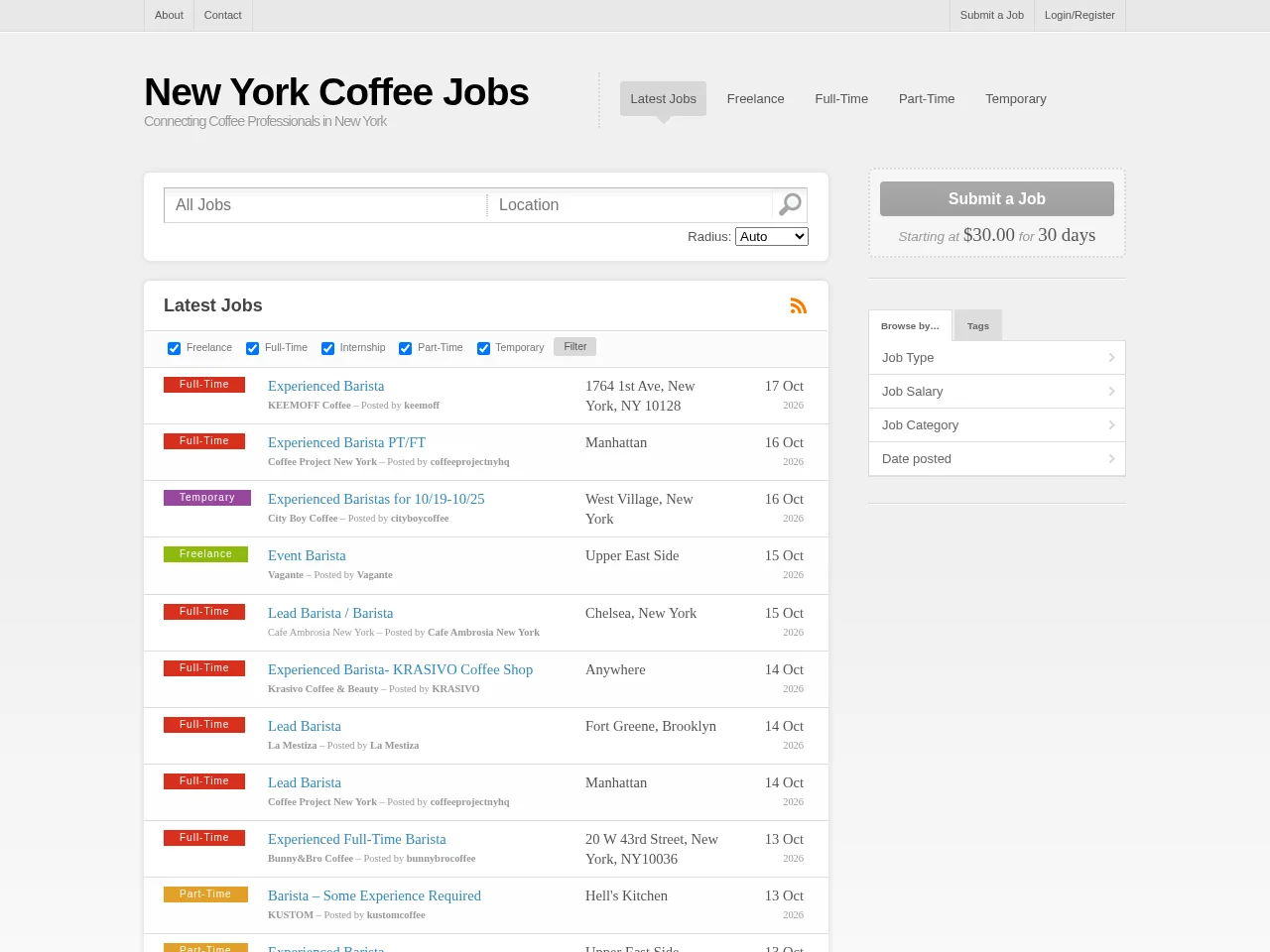Switch to the Tags tab

(x=978, y=325)
